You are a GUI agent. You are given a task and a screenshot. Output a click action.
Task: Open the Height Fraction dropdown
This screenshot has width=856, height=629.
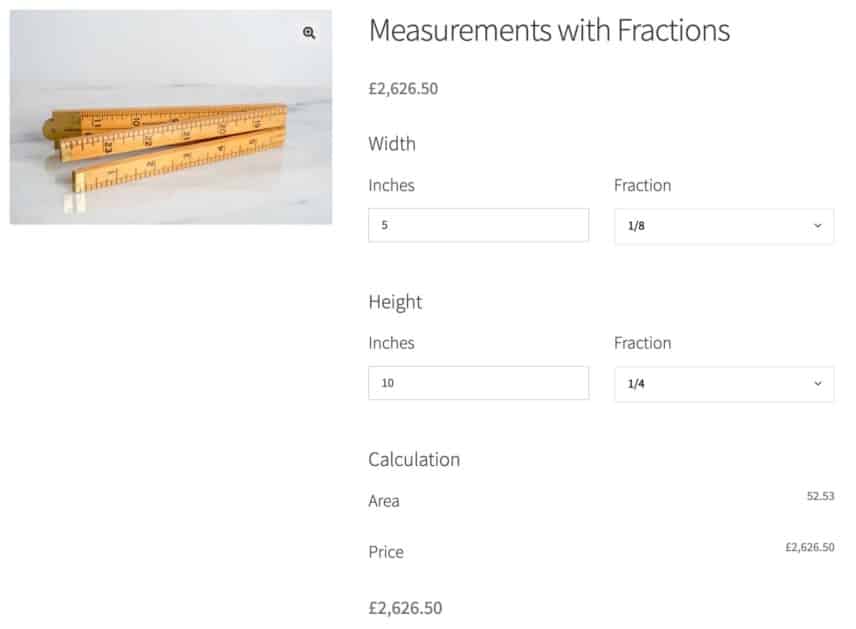coord(723,383)
